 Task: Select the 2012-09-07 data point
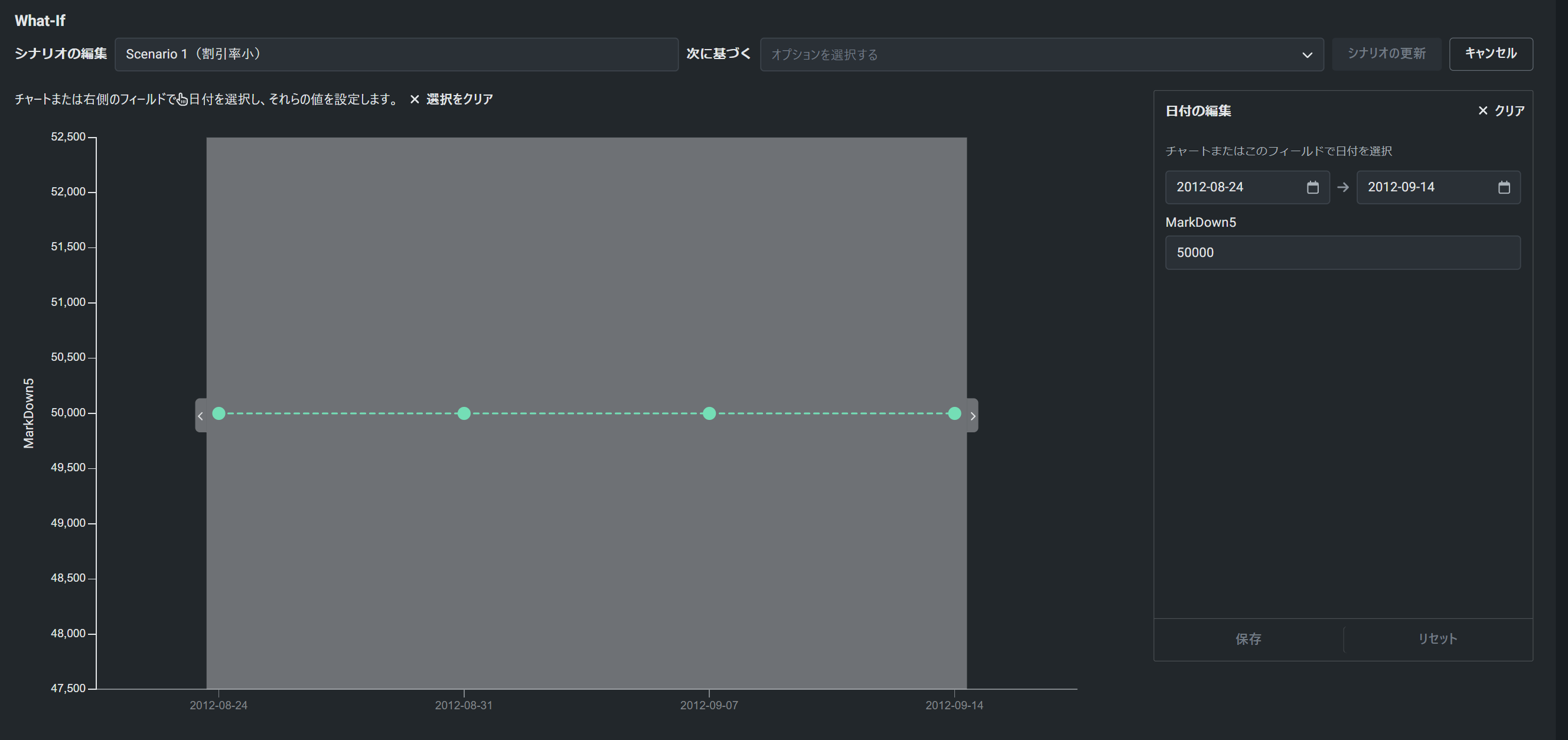pyautogui.click(x=709, y=414)
